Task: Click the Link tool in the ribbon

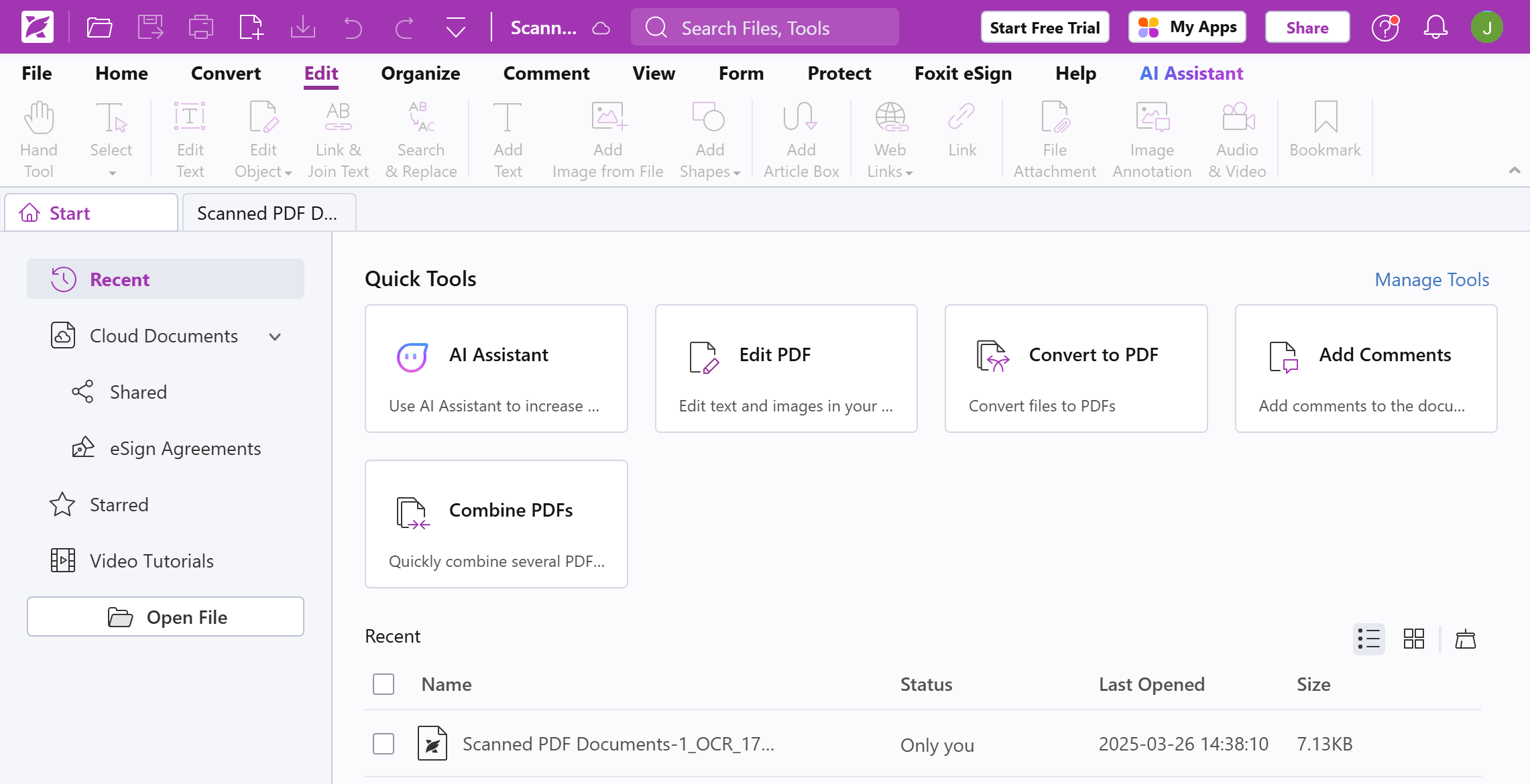Action: (x=962, y=131)
